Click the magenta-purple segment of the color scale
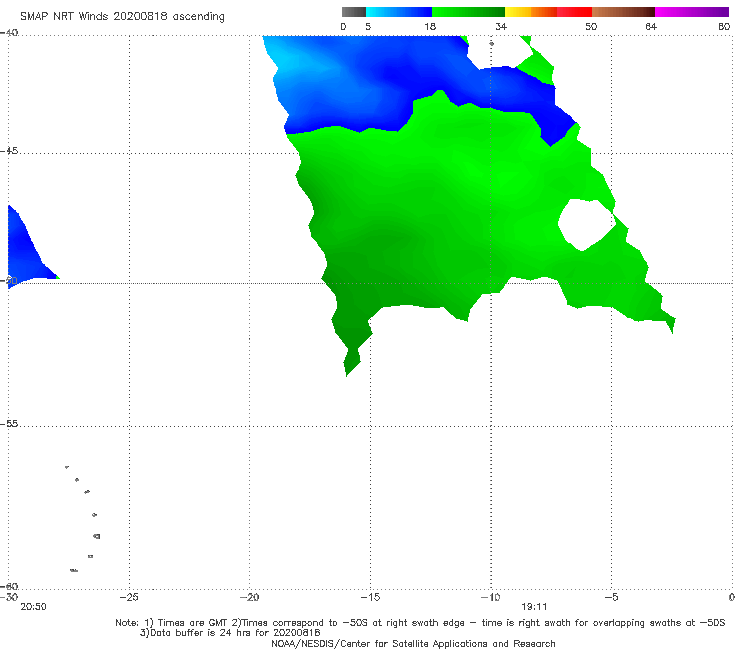This screenshot has height=650, width=740. pyautogui.click(x=692, y=12)
